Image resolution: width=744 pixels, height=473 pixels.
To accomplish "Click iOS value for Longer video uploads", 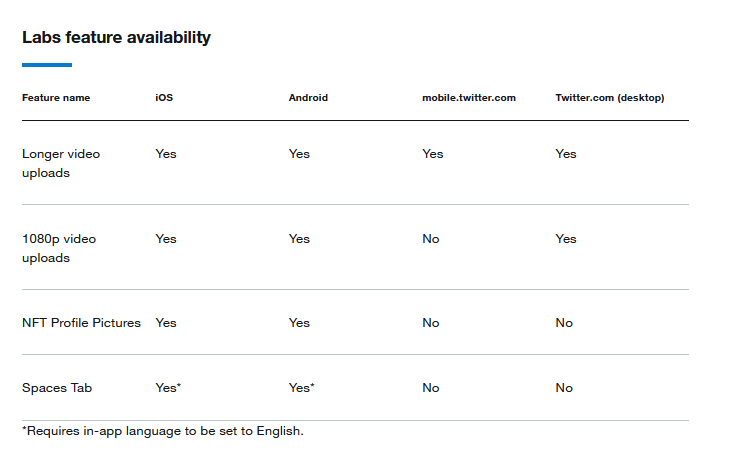I will point(166,154).
